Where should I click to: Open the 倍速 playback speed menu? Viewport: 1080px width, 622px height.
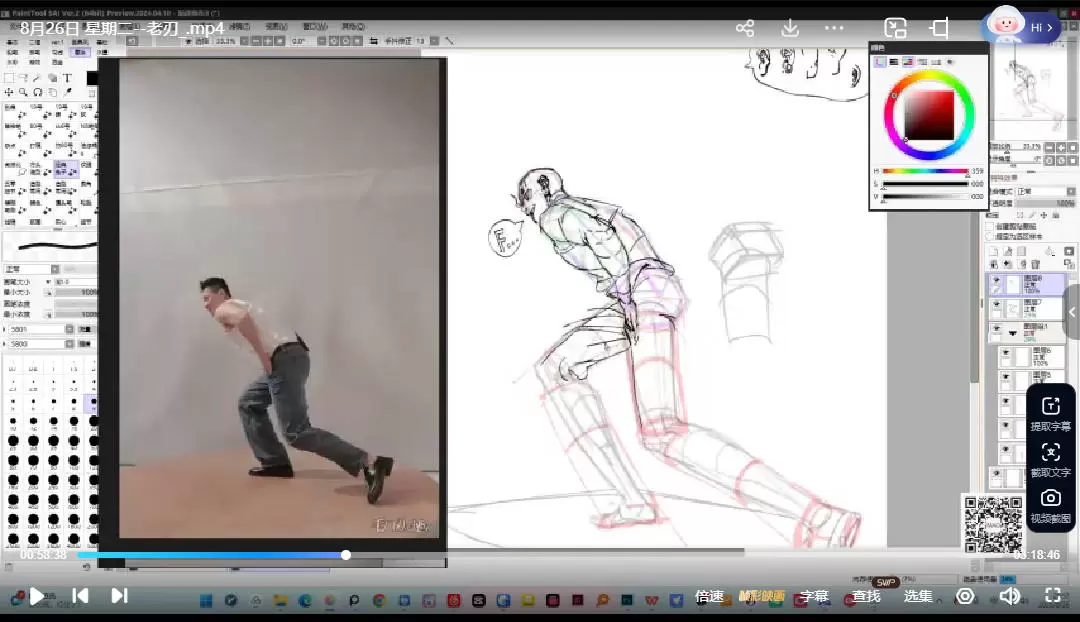pos(709,596)
